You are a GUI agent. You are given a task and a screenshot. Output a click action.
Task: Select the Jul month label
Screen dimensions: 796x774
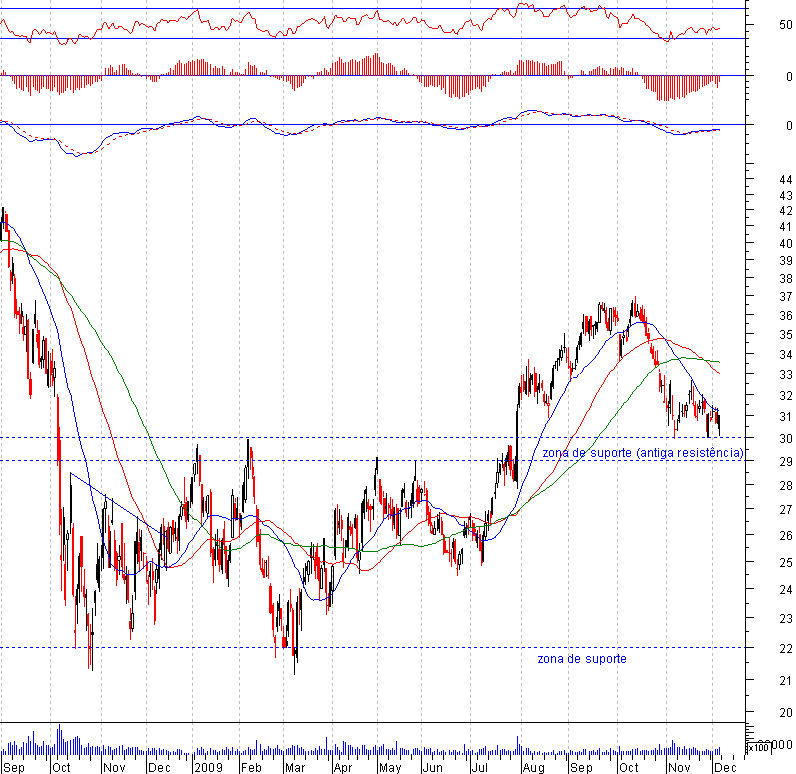[x=479, y=767]
